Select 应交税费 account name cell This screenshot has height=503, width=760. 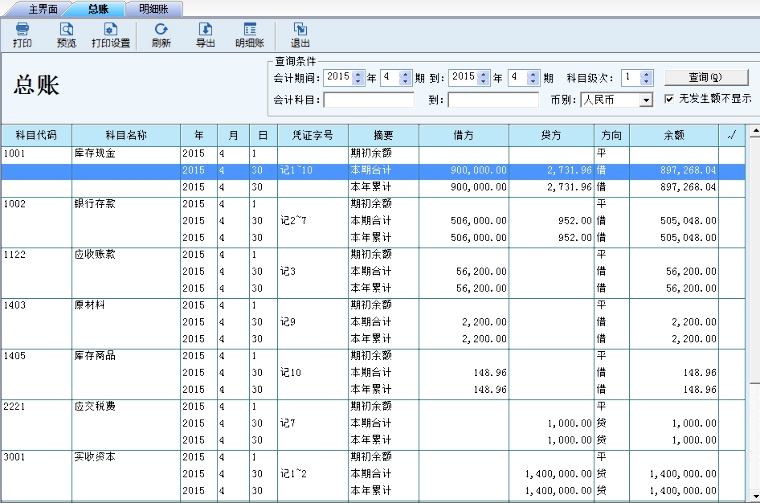126,407
